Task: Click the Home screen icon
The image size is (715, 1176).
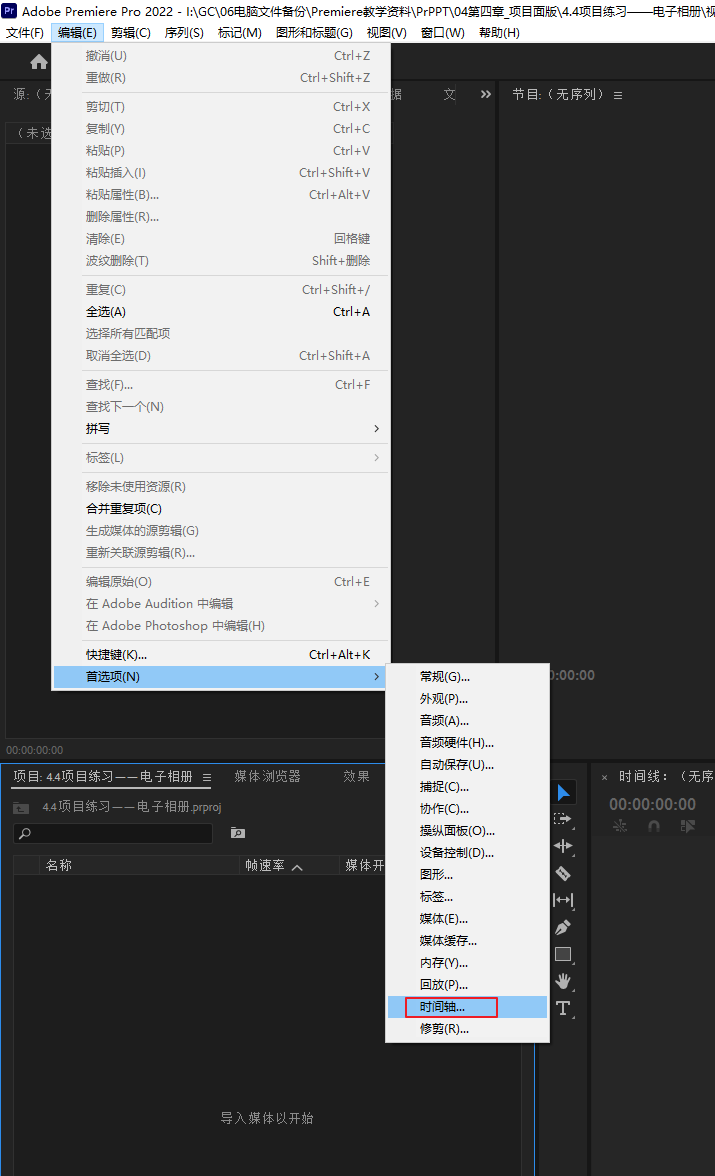Action: coord(39,62)
